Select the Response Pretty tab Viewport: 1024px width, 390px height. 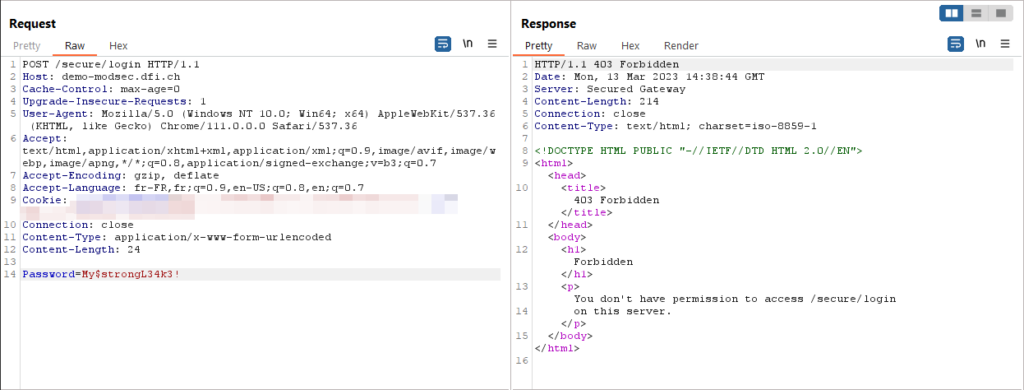click(x=539, y=46)
